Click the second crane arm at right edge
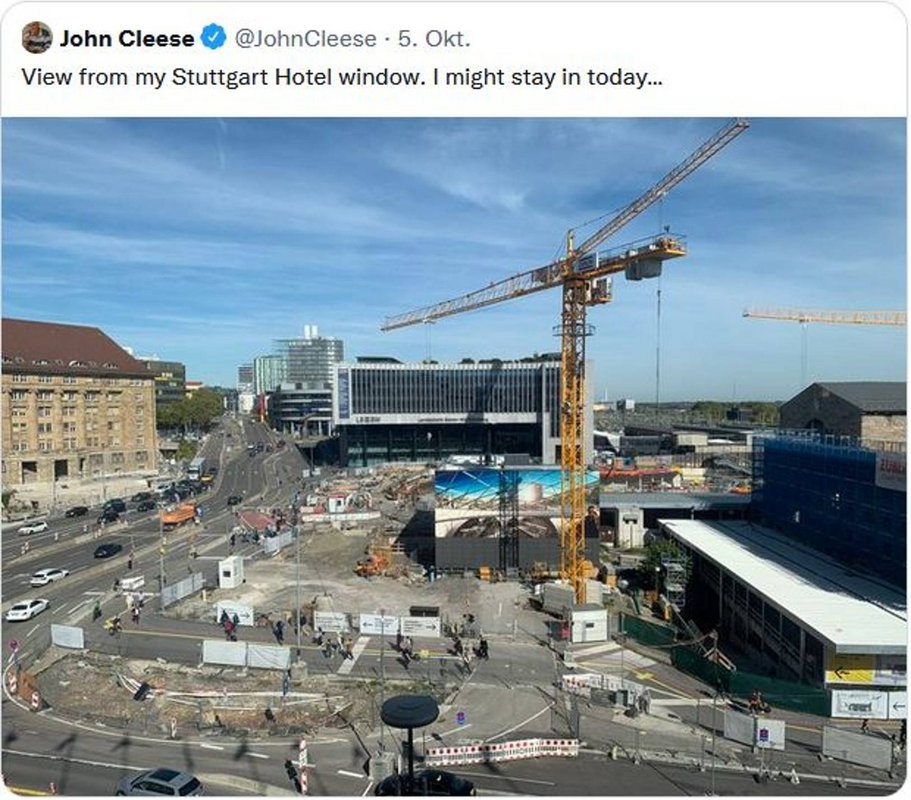 coord(824,317)
